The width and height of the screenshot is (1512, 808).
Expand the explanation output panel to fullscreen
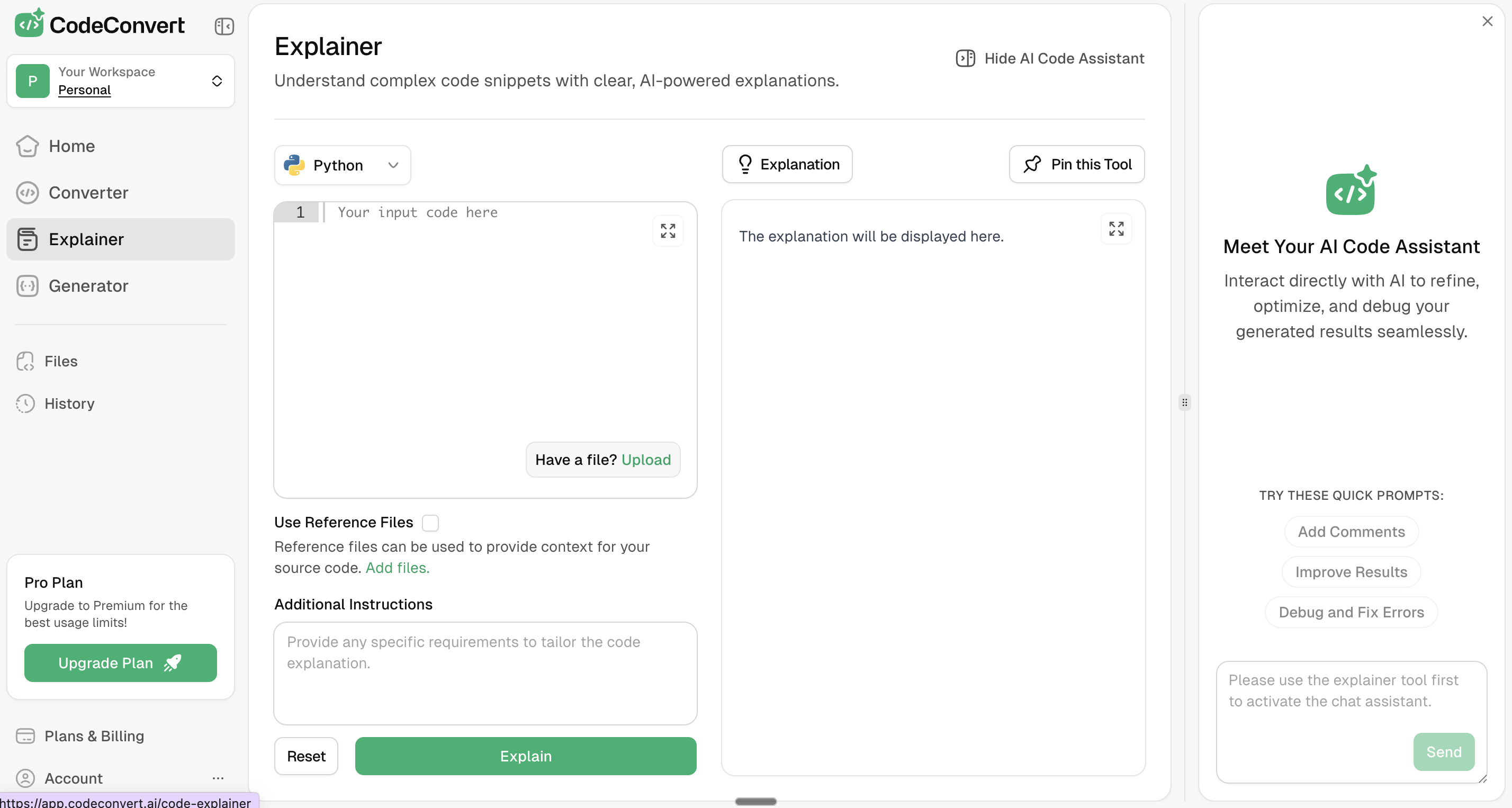tap(1116, 229)
